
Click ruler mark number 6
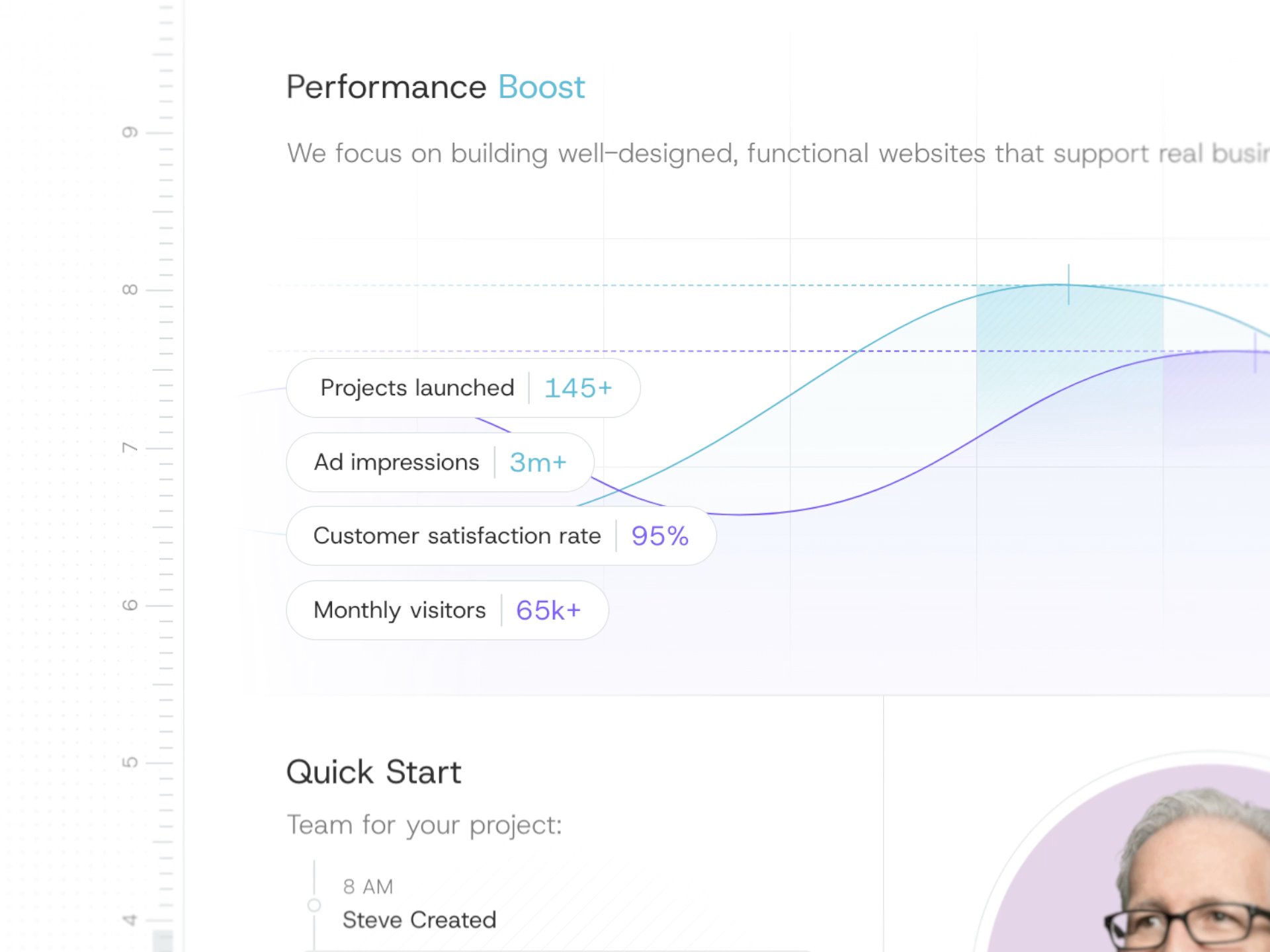point(130,605)
